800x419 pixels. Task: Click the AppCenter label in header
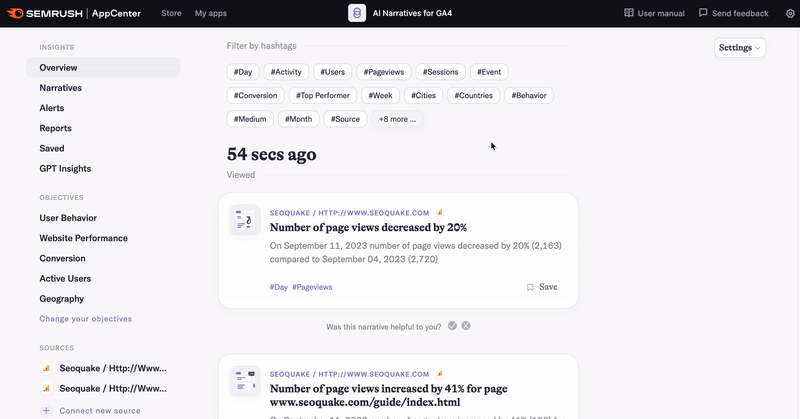pos(116,13)
